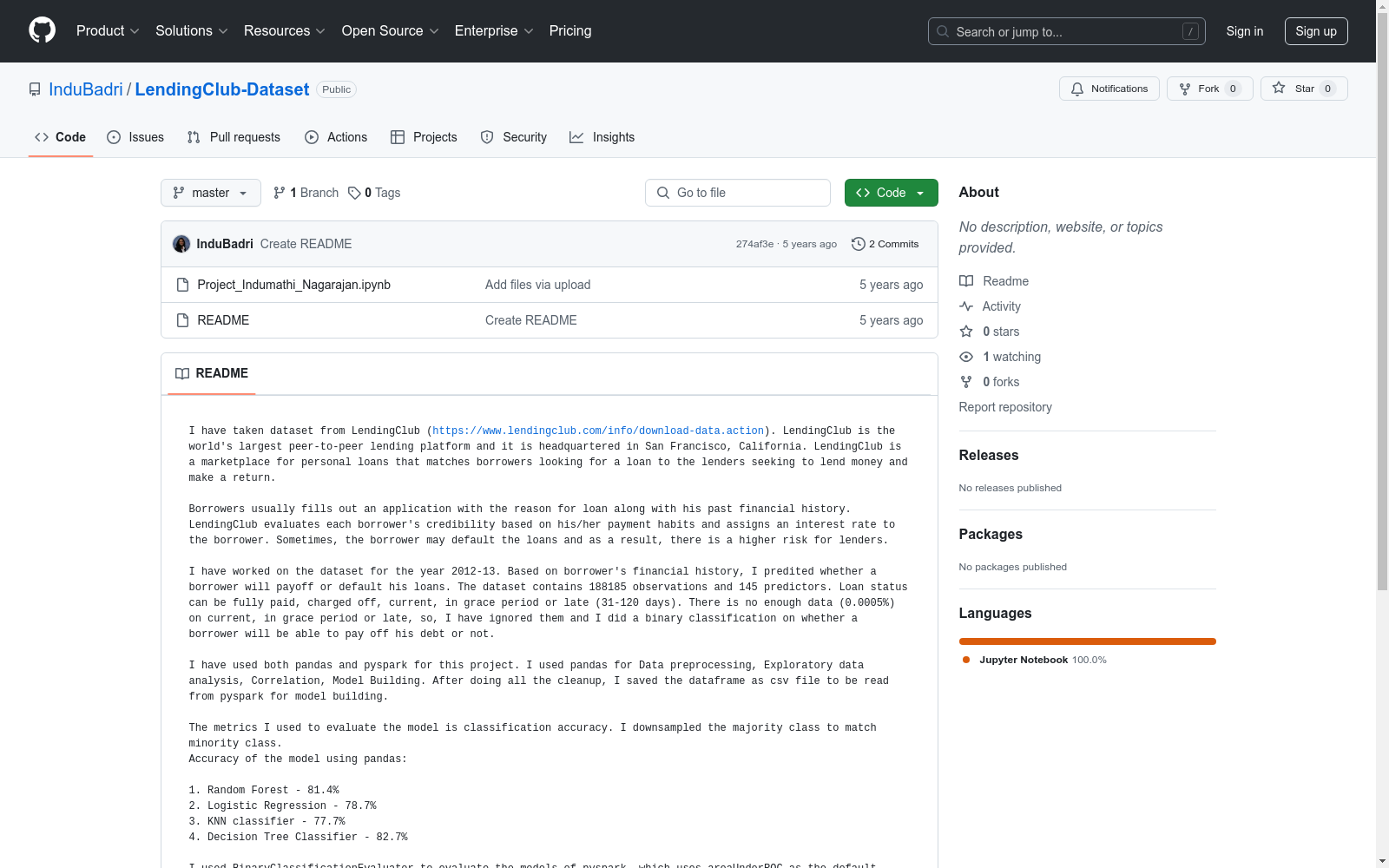View the 1 Branch list
The height and width of the screenshot is (868, 1389).
point(306,193)
